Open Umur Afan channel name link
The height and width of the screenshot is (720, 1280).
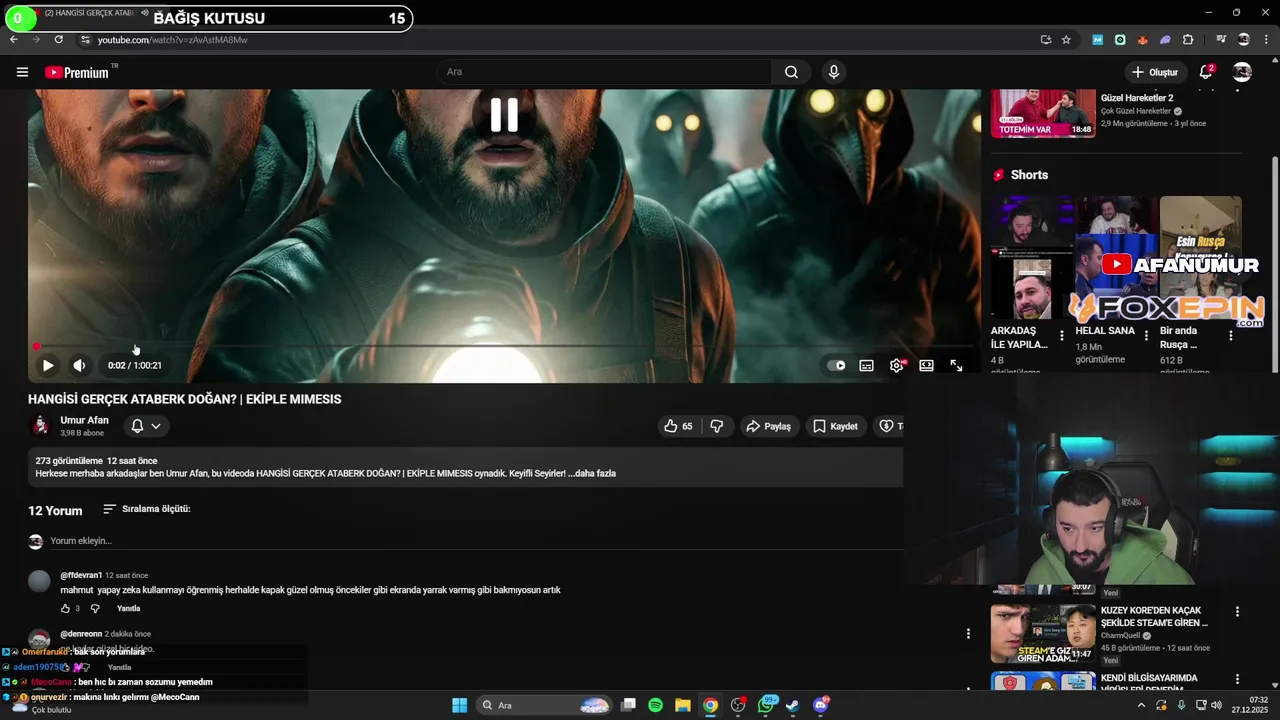point(84,420)
